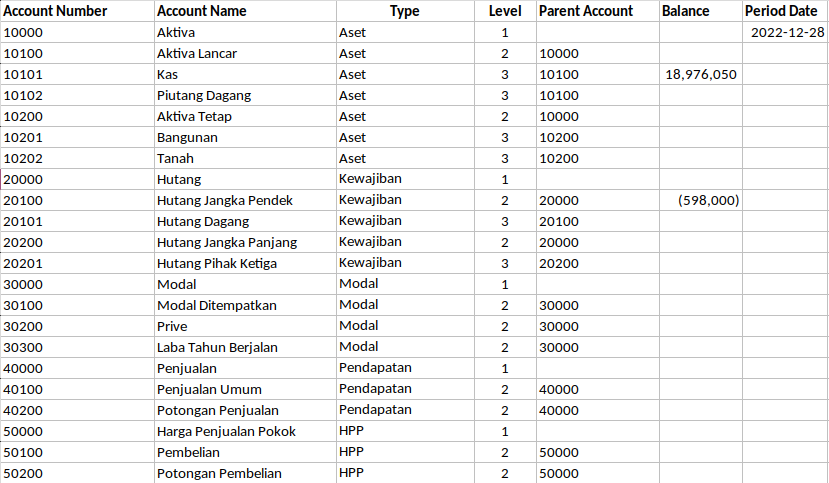Select account number 10000
This screenshot has height=483, width=829.
tap(77, 32)
